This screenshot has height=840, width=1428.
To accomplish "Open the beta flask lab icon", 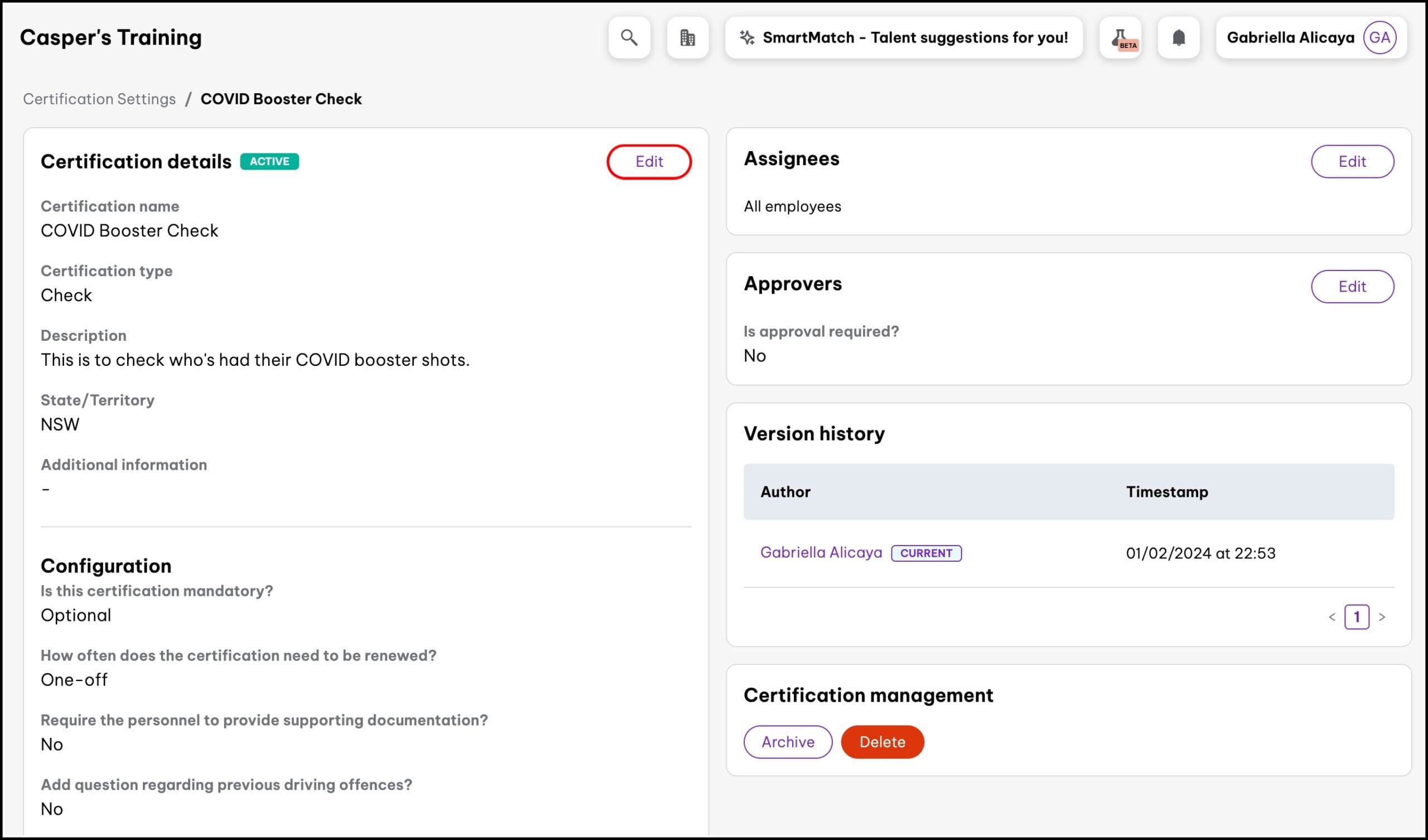I will 1120,37.
